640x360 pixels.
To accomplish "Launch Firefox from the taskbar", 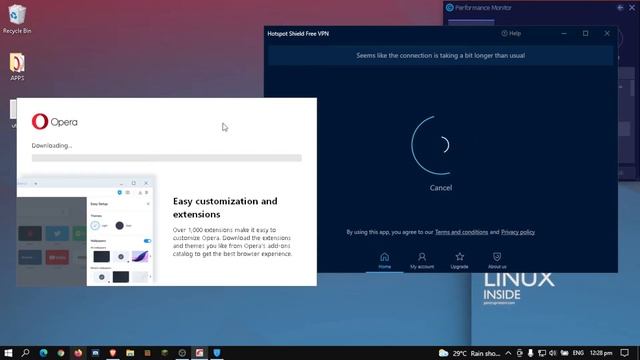I will pyautogui.click(x=78, y=353).
